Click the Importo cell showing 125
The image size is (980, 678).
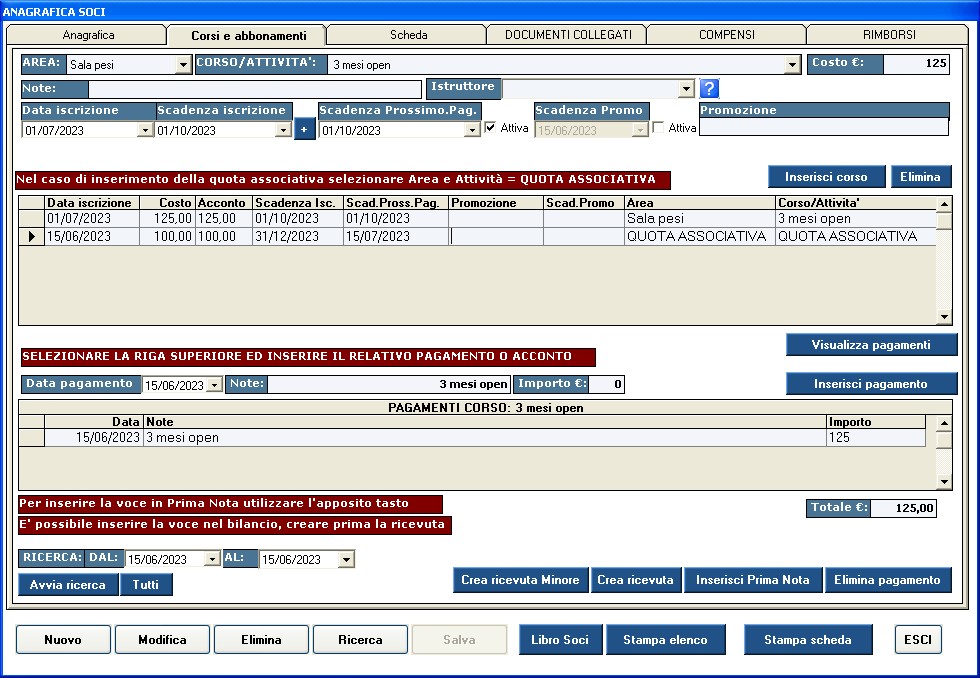876,437
